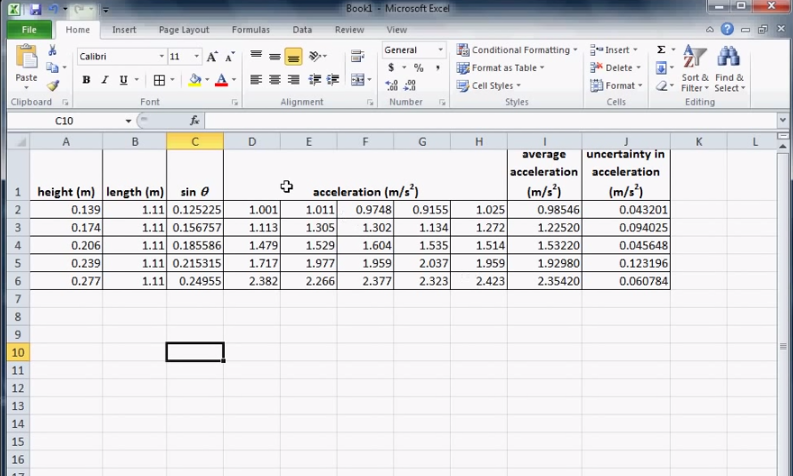Click the AutoSum sigma icon

coord(661,50)
